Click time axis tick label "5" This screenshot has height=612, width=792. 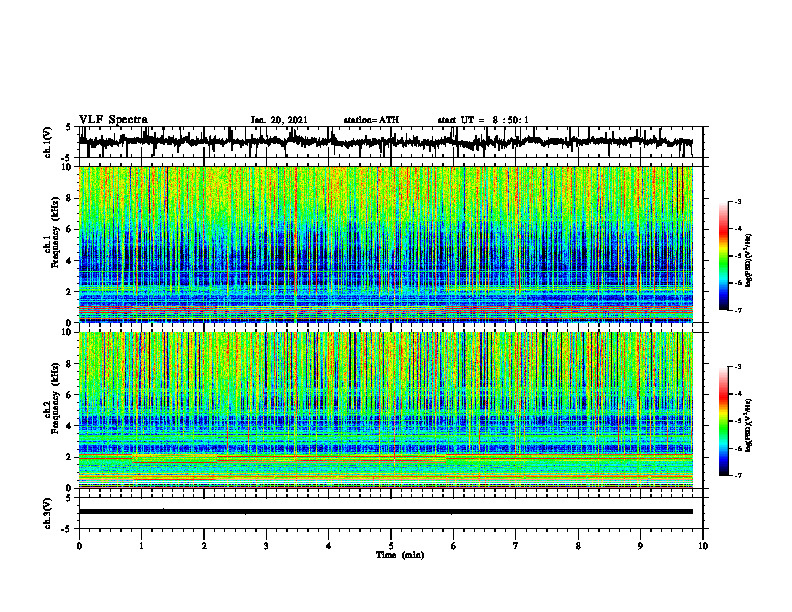point(391,546)
